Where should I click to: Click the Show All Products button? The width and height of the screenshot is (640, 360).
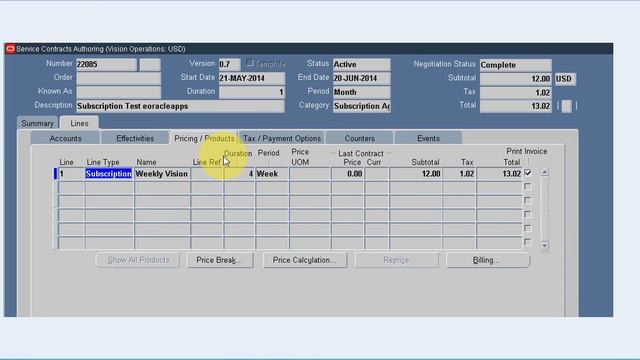138,260
